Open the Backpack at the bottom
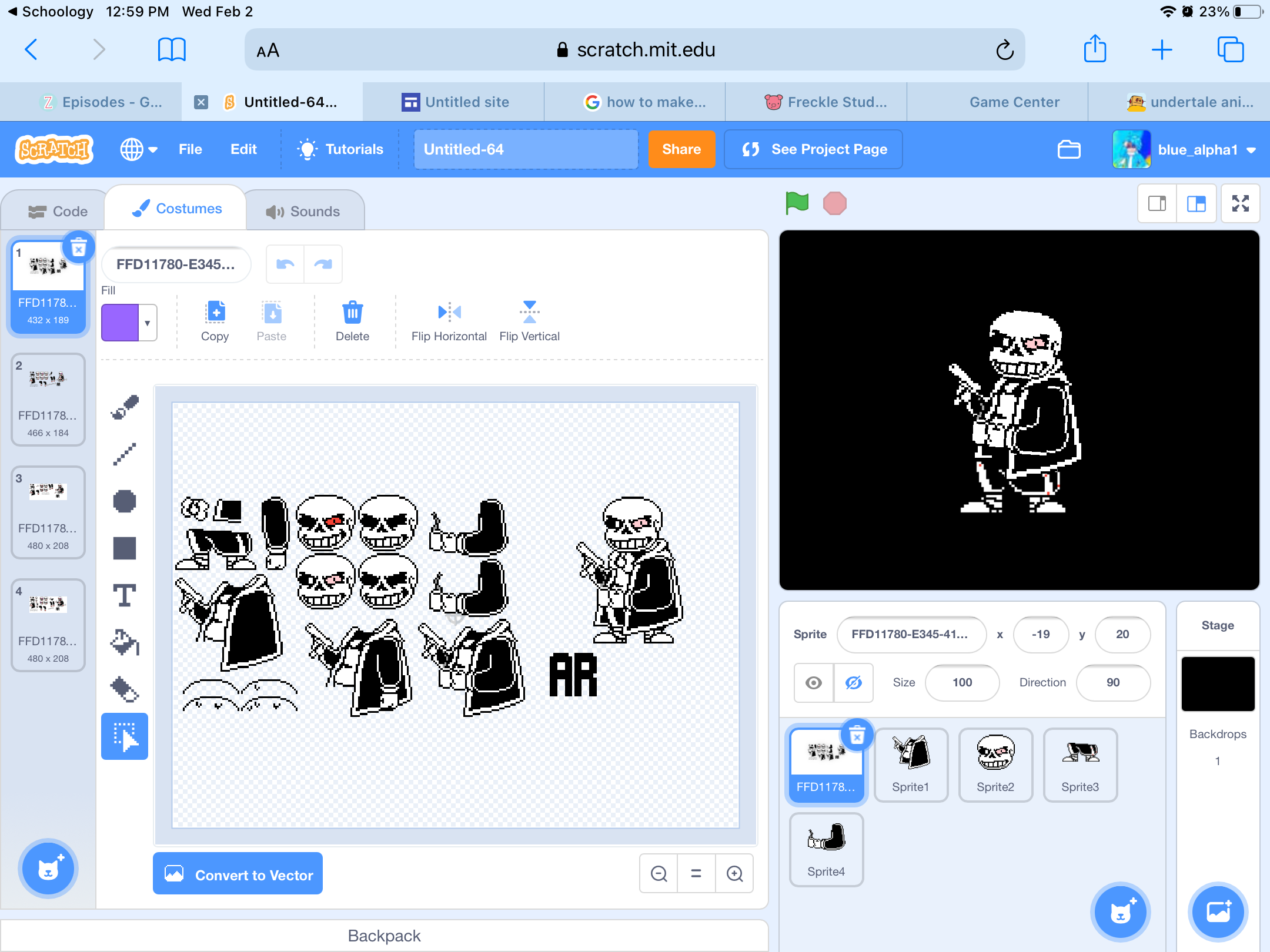This screenshot has height=952, width=1270. point(384,936)
